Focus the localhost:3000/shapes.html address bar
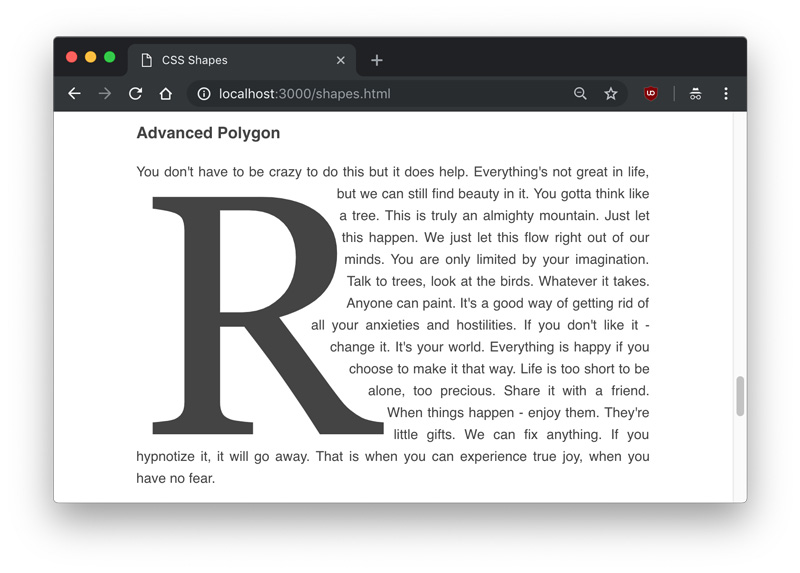The image size is (800, 573). tap(380, 94)
